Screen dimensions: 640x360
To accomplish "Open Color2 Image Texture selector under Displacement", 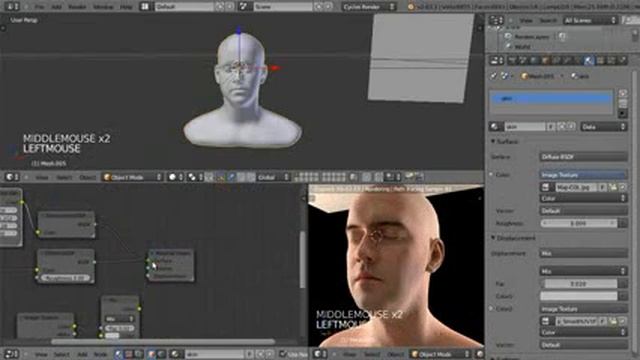I will pyautogui.click(x=584, y=309).
